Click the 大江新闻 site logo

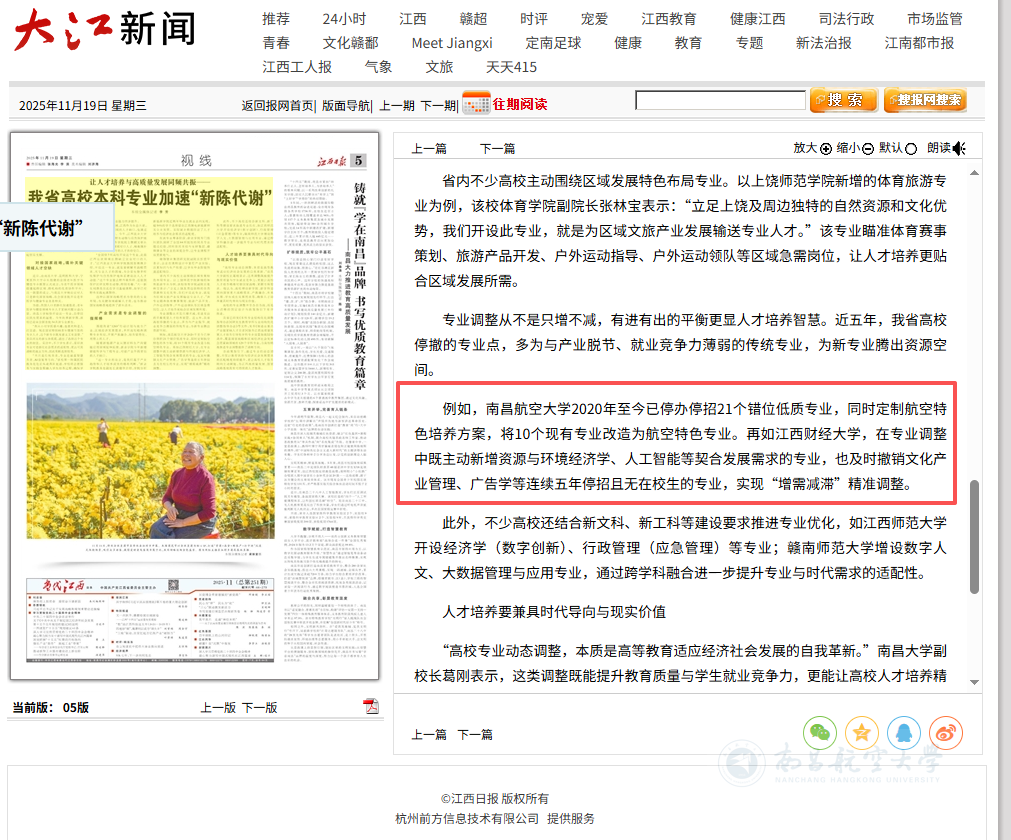(105, 30)
